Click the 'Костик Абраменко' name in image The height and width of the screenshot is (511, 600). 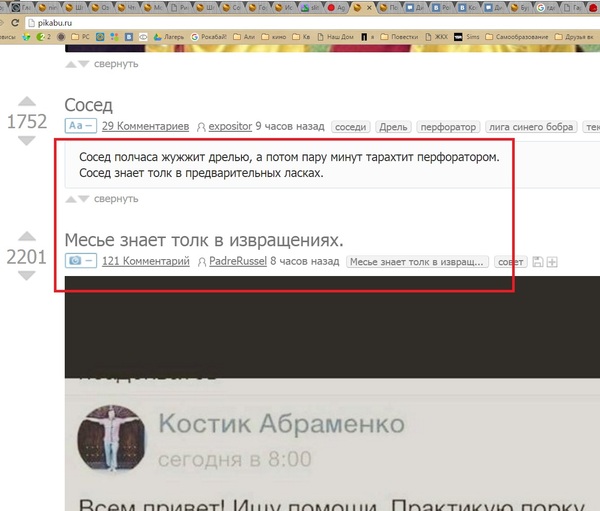coord(282,423)
